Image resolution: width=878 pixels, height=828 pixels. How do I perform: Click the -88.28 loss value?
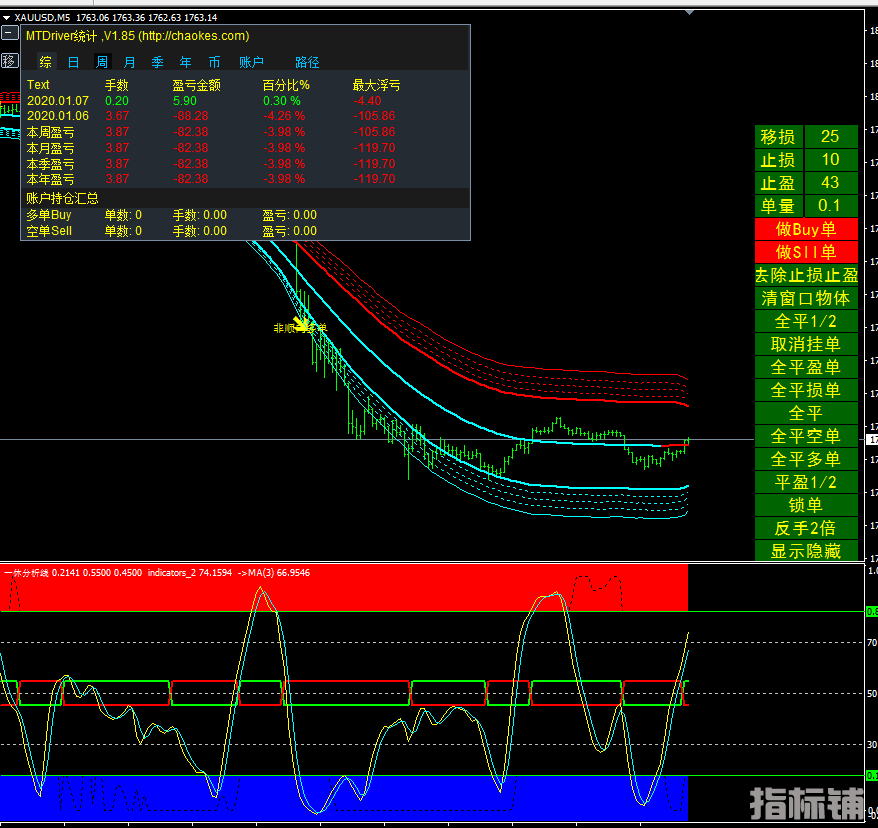pos(190,116)
